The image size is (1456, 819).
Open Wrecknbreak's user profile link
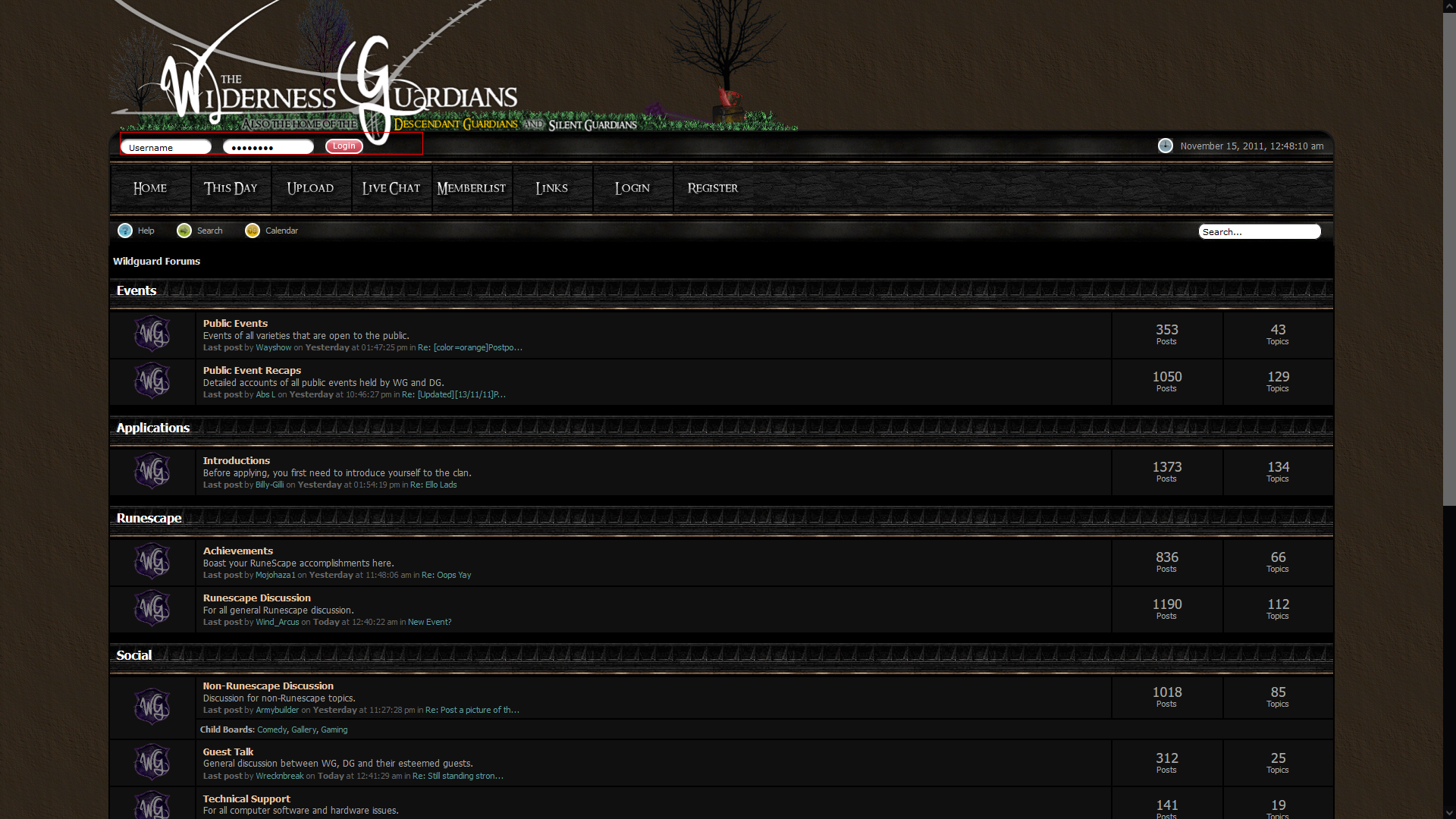click(279, 776)
